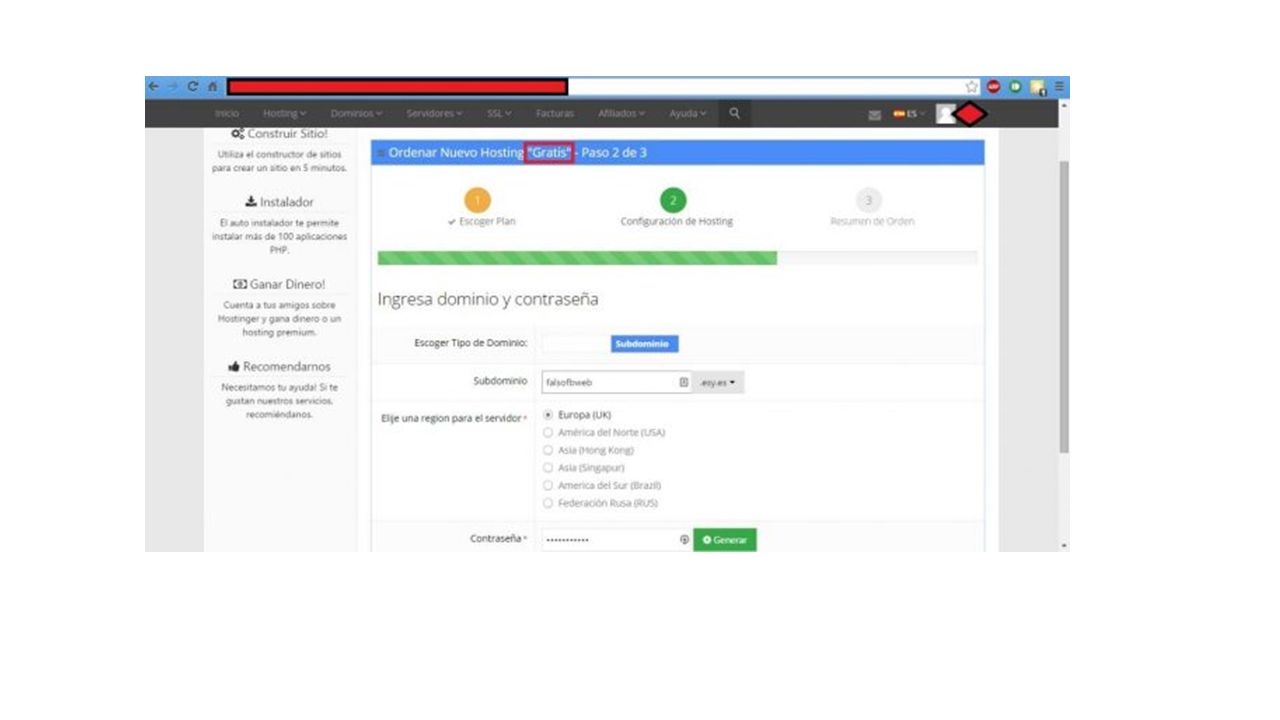Open the .esy.es domain suffix dropdown
This screenshot has height=720, width=1280.
[718, 382]
